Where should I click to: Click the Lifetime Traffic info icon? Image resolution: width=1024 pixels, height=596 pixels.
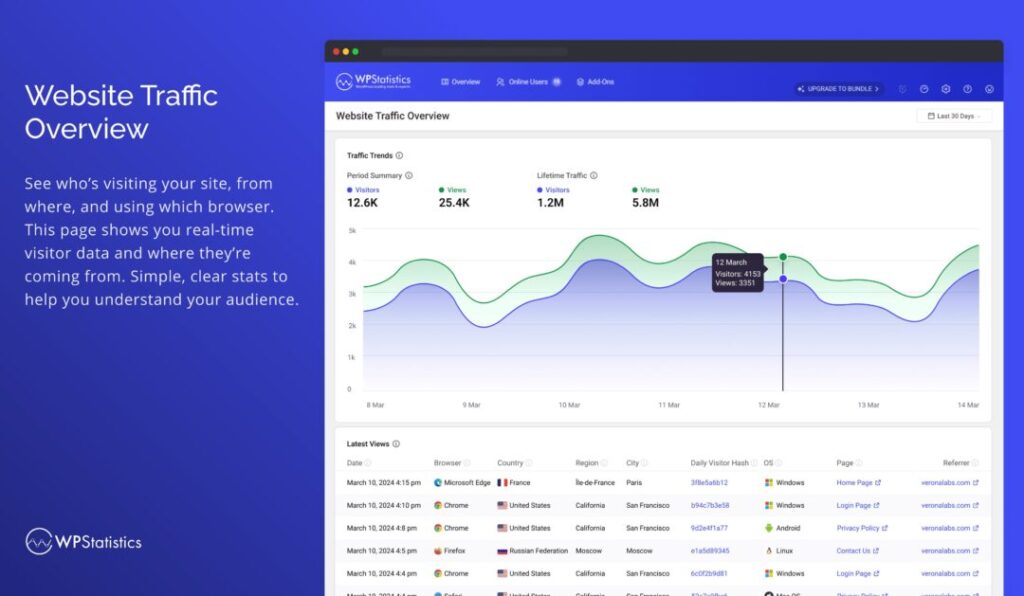pos(594,176)
